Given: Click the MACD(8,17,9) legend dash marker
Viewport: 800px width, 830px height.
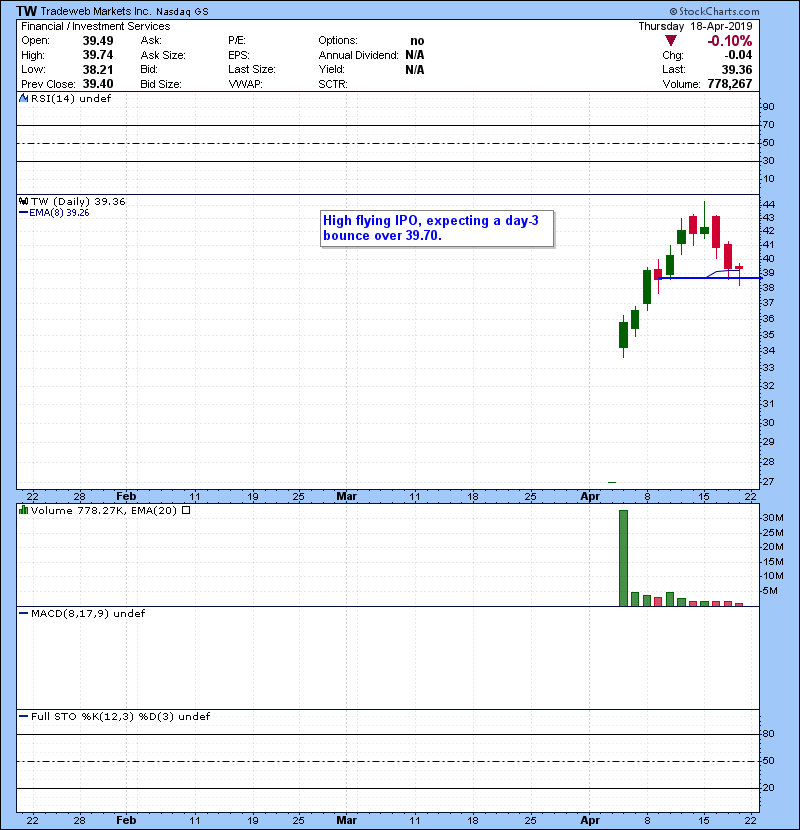Looking at the screenshot, I should pyautogui.click(x=23, y=614).
